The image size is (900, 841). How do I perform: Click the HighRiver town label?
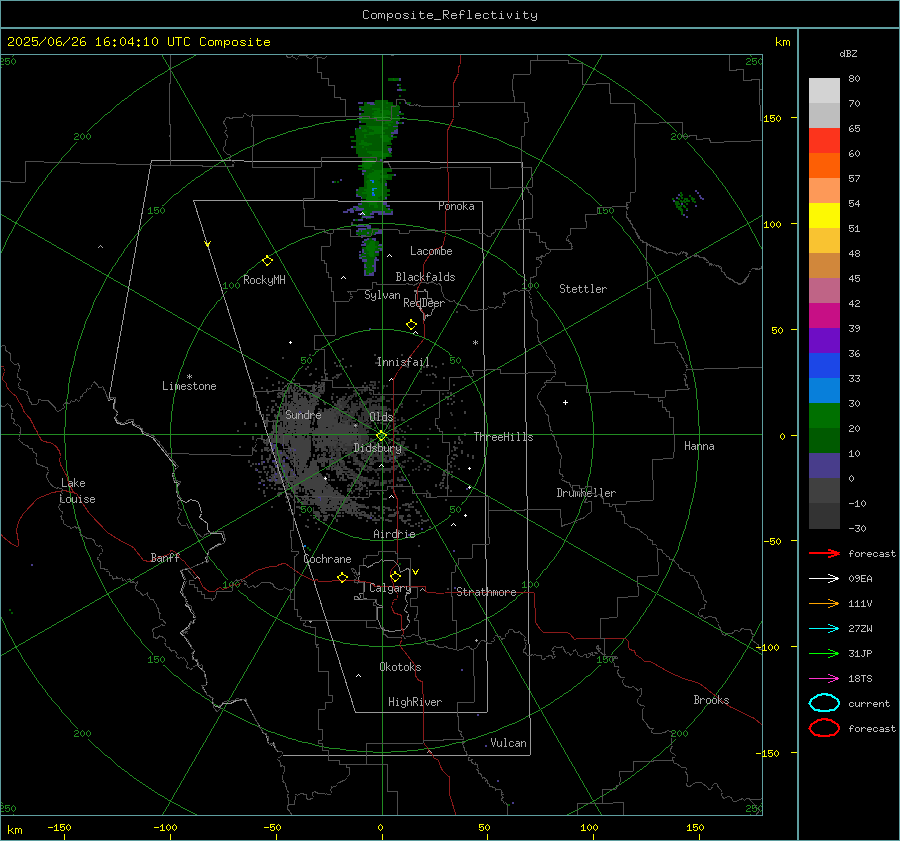click(x=415, y=702)
